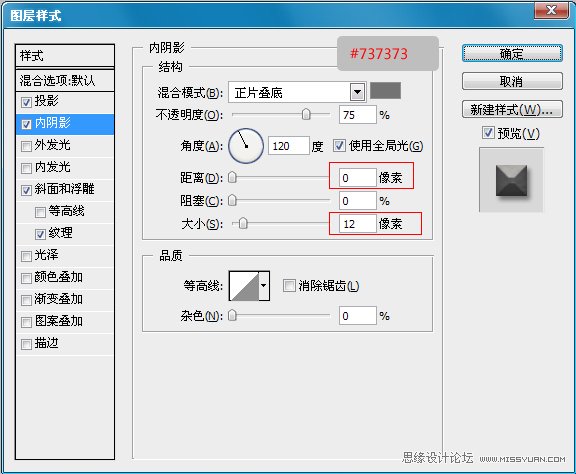Open the 等高线 contour picker arrow

pos(264,286)
